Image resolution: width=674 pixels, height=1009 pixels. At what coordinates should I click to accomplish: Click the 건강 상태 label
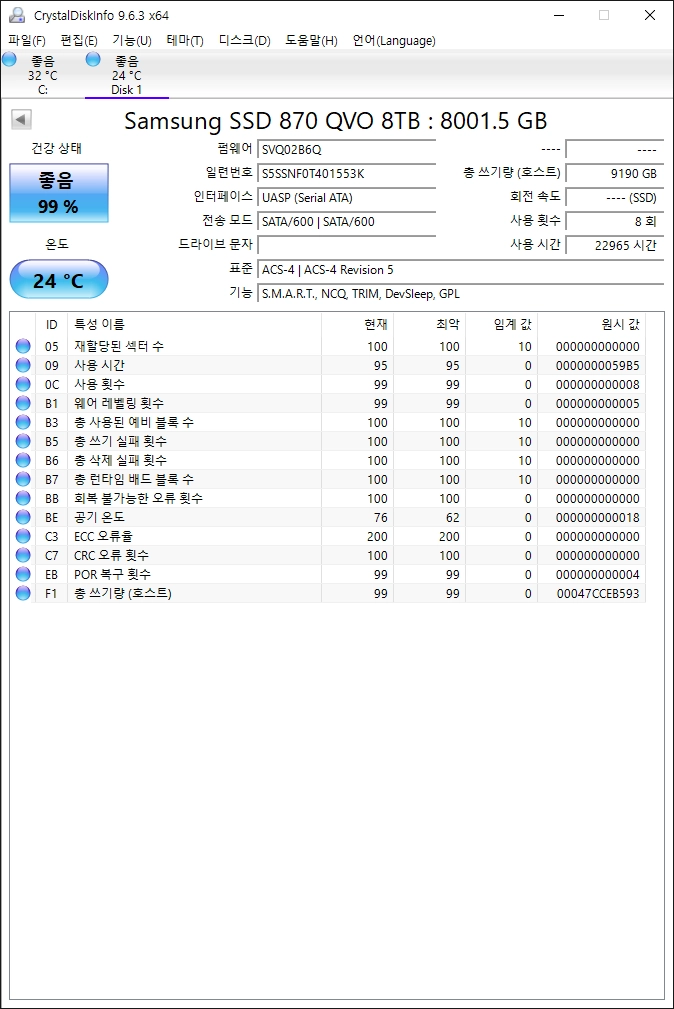tap(57, 148)
